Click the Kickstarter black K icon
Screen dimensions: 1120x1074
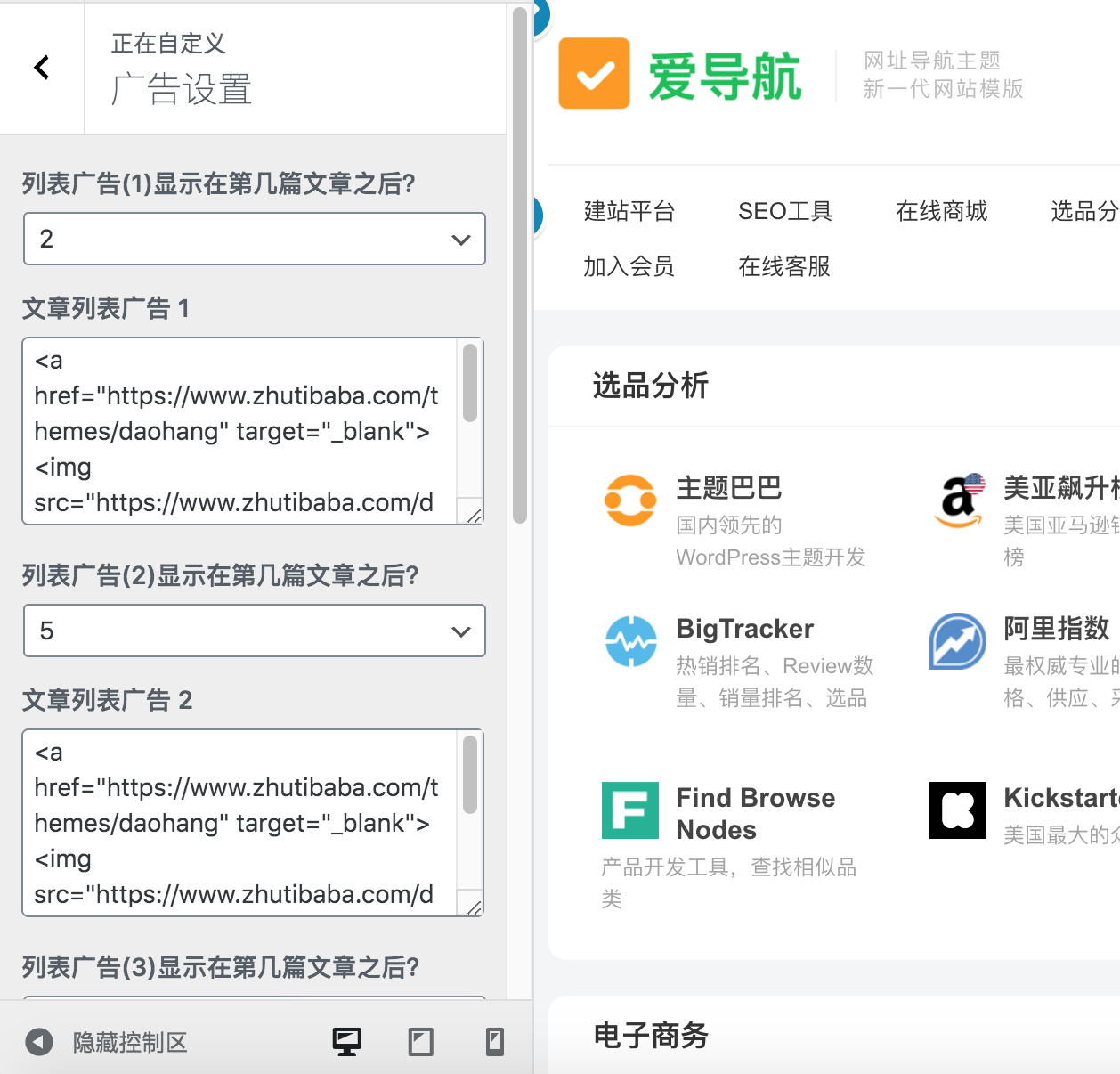click(x=958, y=810)
